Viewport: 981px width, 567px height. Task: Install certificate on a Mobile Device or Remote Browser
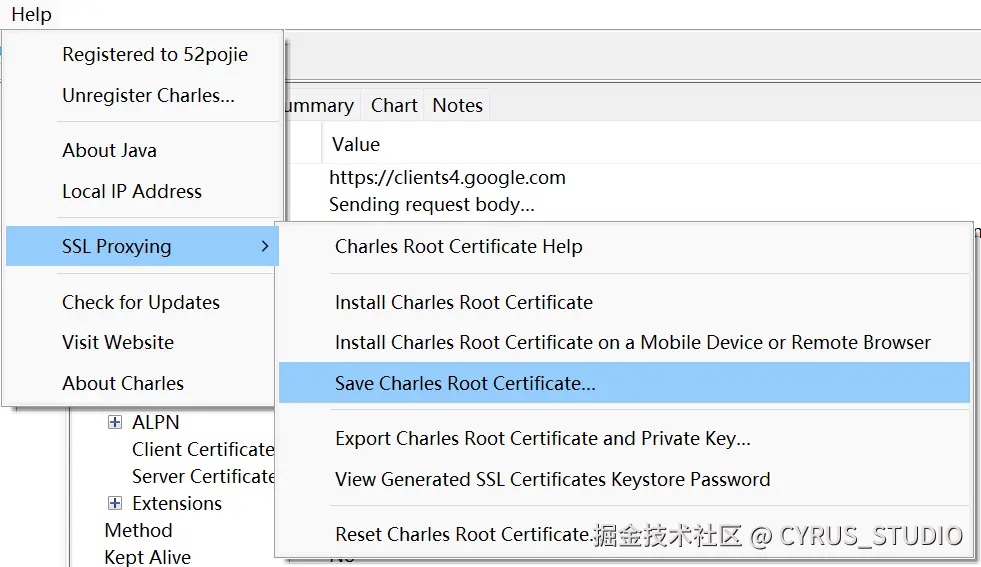coord(633,342)
